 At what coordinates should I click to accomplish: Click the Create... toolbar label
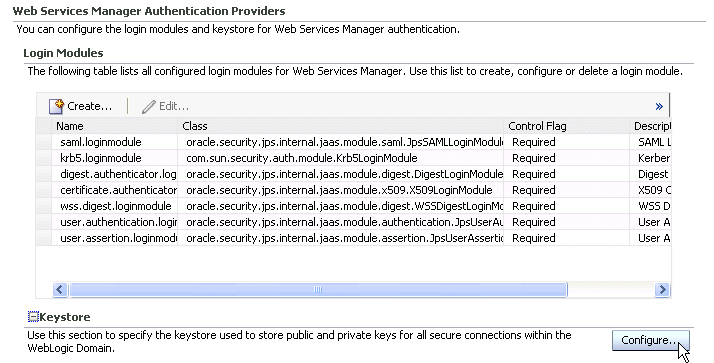pyautogui.click(x=89, y=106)
